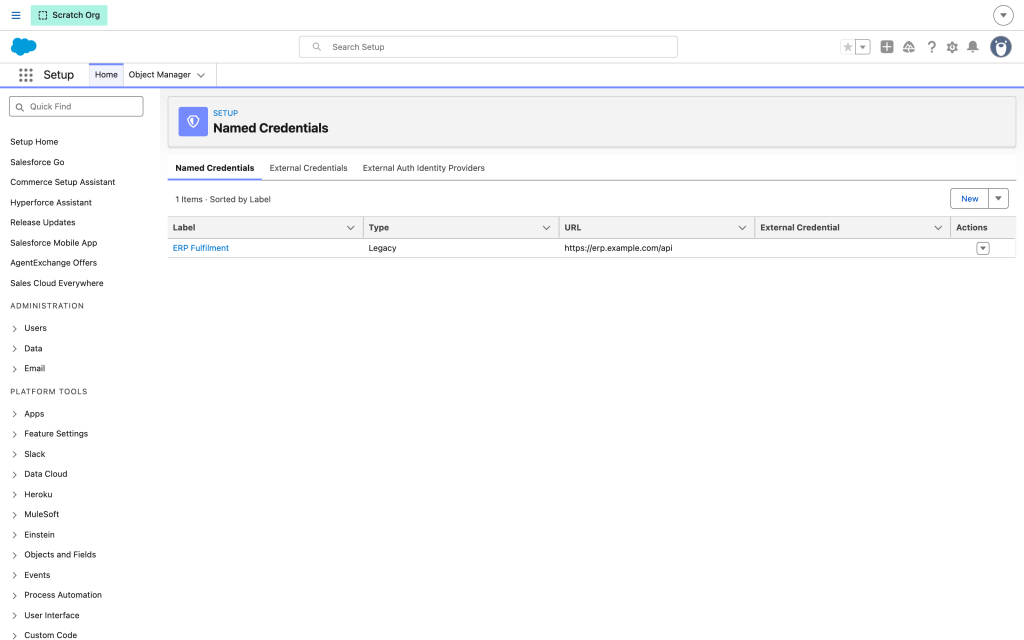
Task: Open External Credential column menu chevron
Action: pos(938,228)
